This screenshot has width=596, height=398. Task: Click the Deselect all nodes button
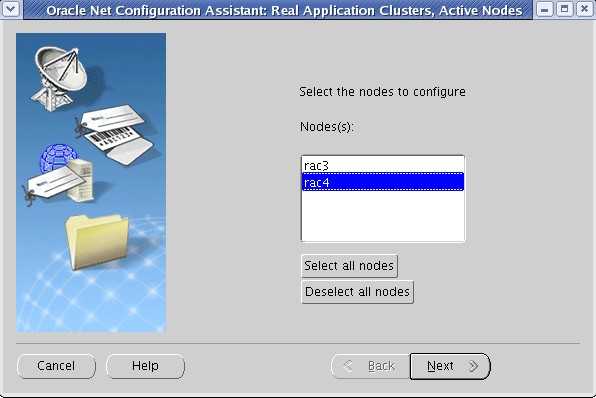click(x=357, y=292)
